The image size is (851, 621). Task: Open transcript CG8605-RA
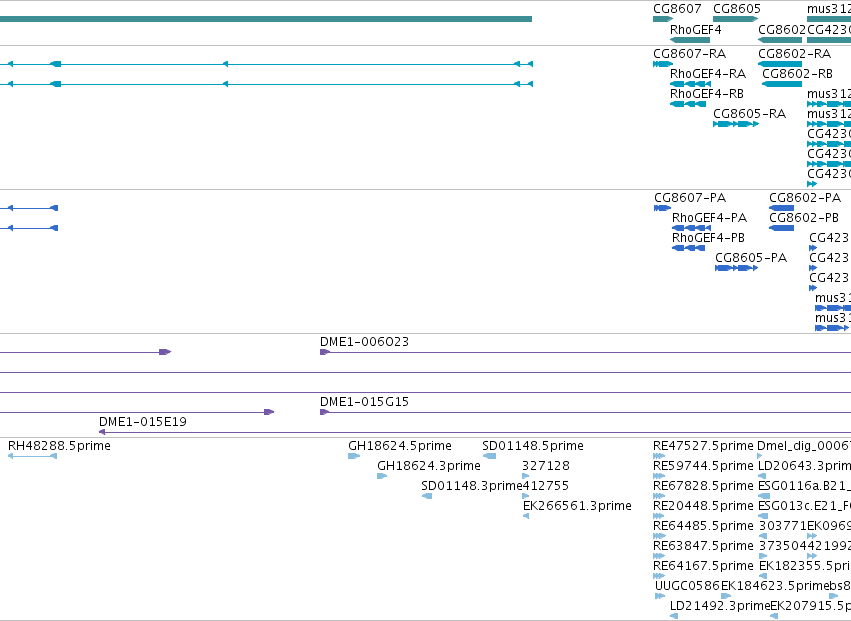(x=749, y=114)
